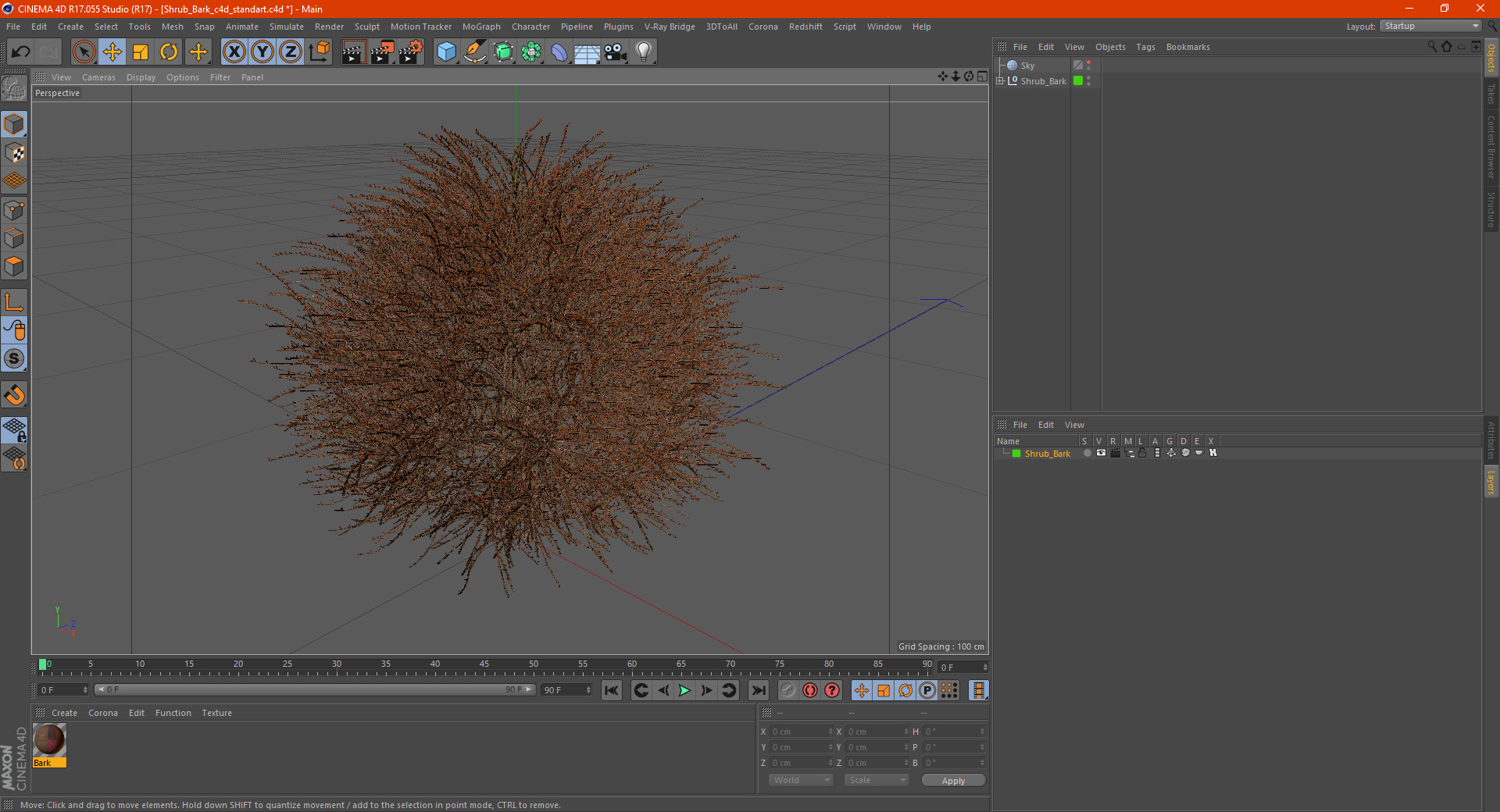1500x812 pixels.
Task: Select the Live Selection tool
Action: click(x=84, y=52)
